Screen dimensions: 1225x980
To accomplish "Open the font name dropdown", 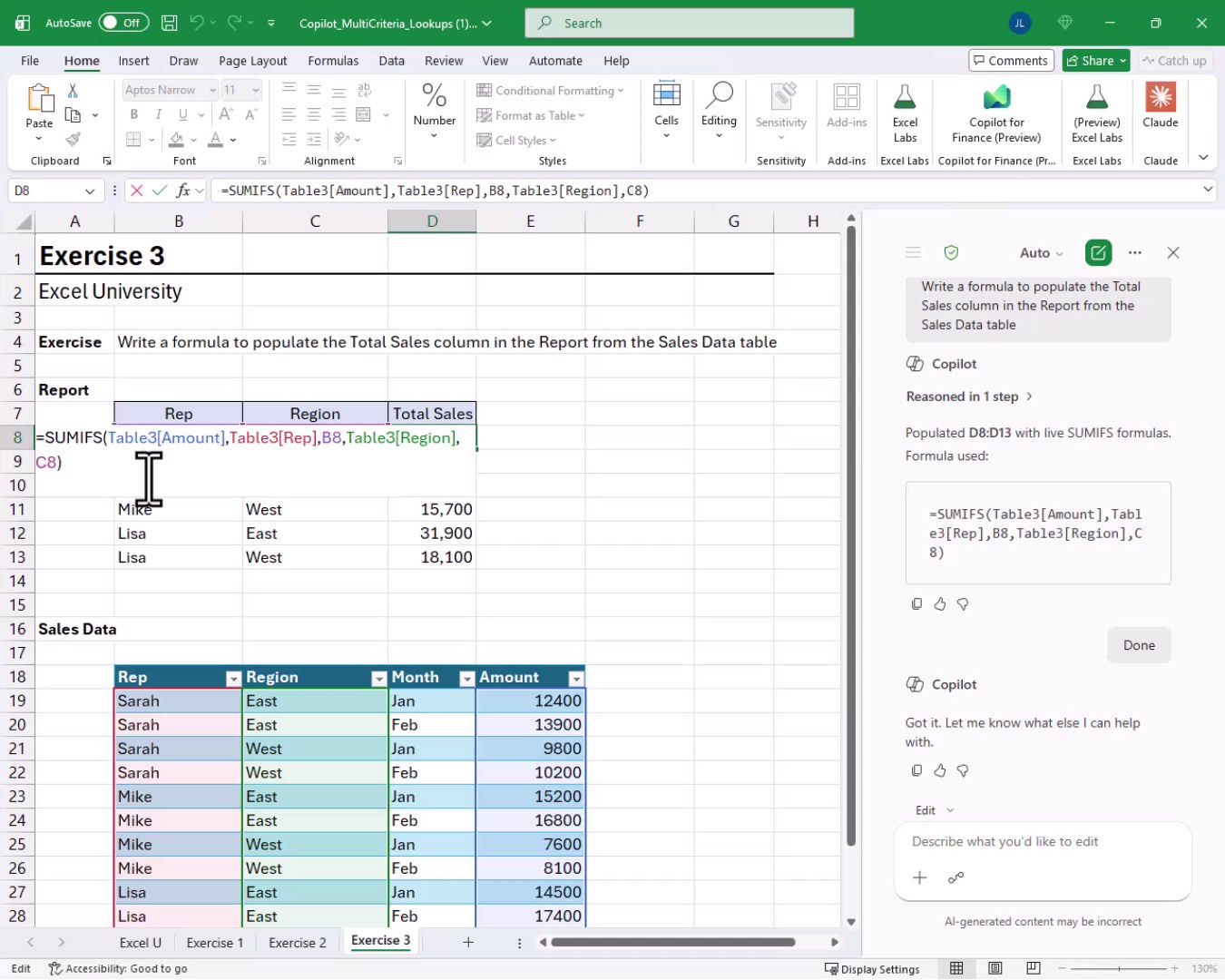I will (212, 90).
